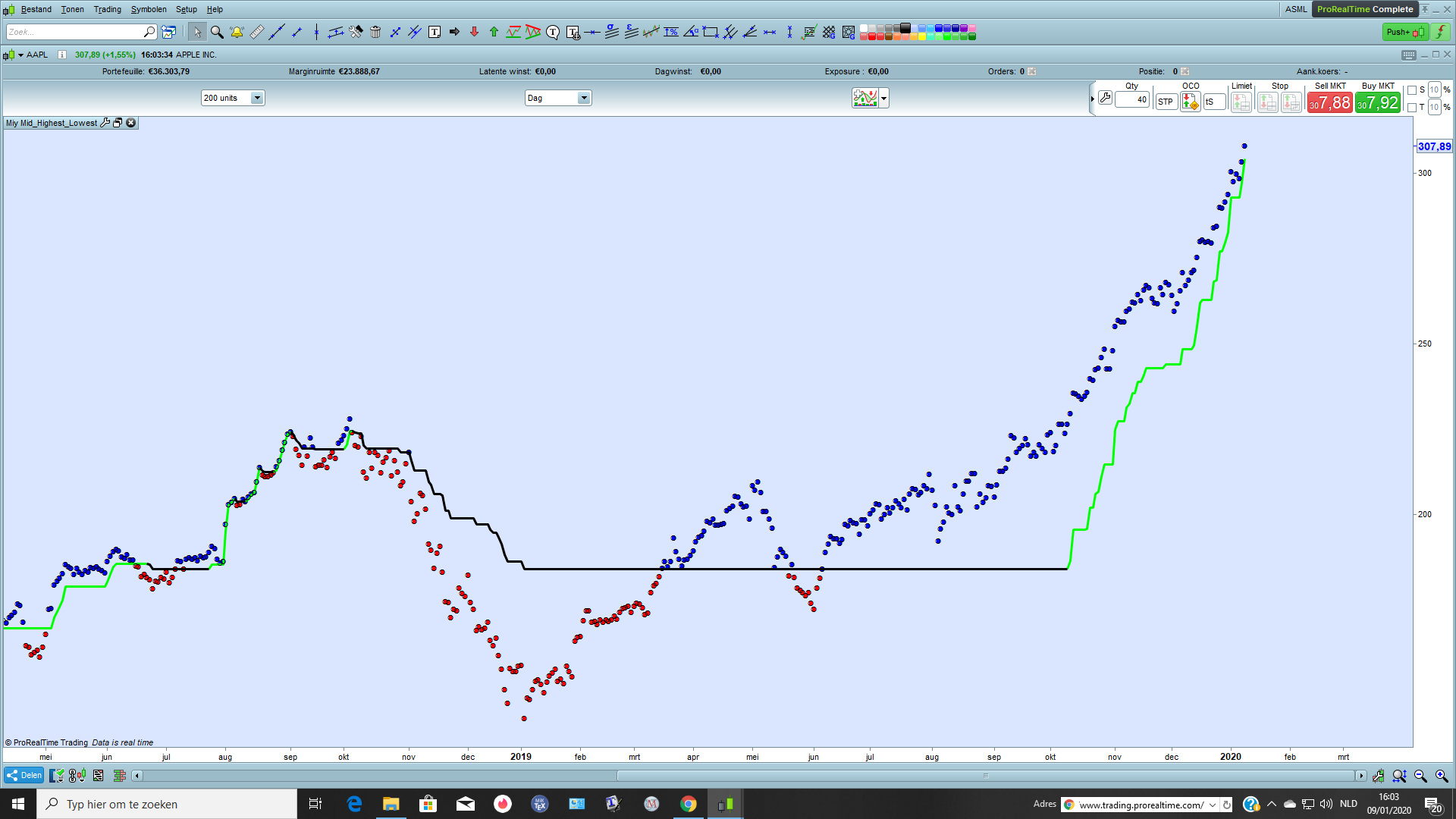Click the alert bell tool
The height and width of the screenshot is (819, 1456).
pyautogui.click(x=237, y=32)
